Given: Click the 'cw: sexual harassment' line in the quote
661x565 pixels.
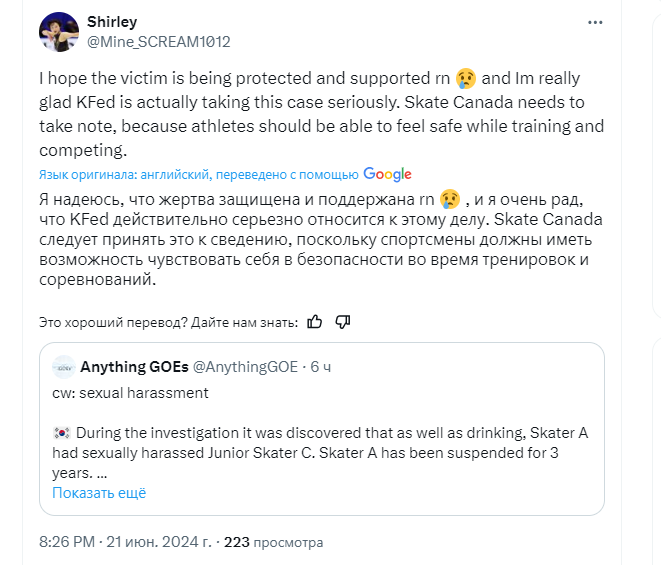Looking at the screenshot, I should [130, 393].
